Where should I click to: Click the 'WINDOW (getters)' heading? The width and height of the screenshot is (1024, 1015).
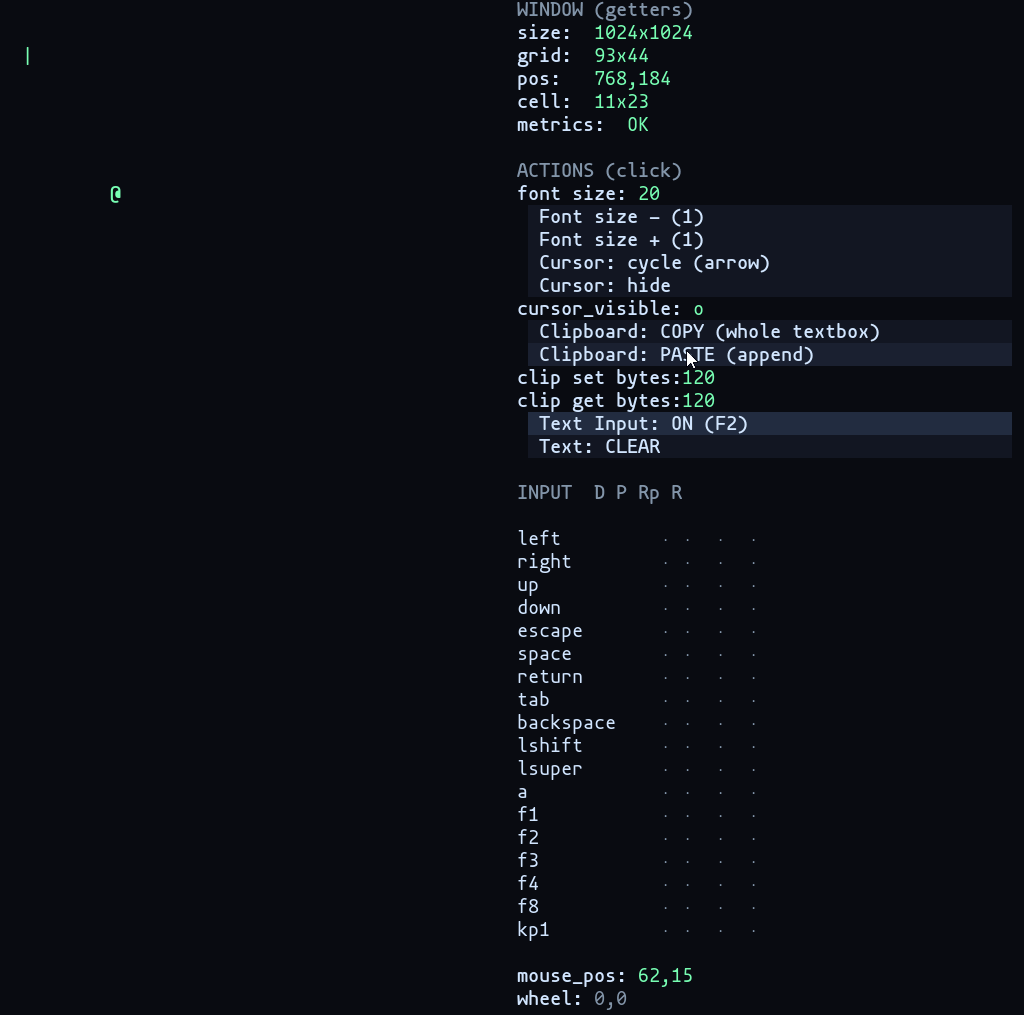tap(605, 10)
